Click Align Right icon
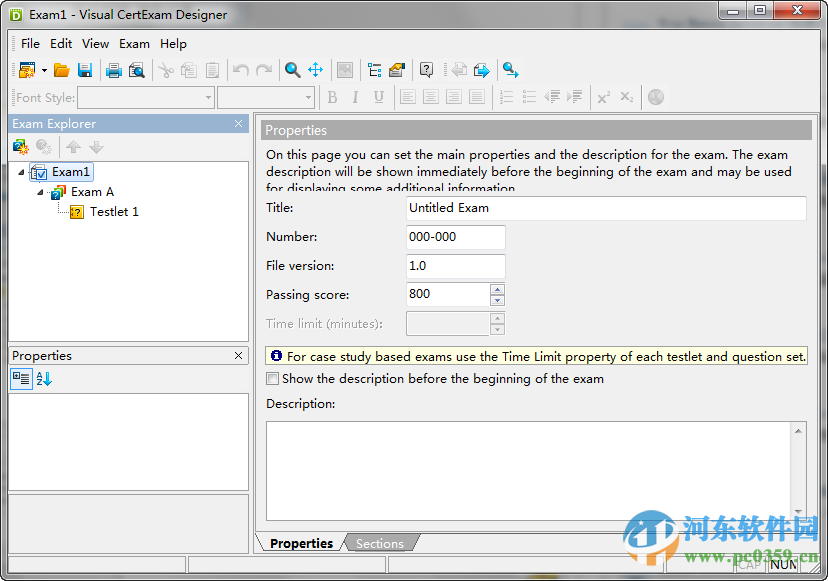Viewport: 828px width, 581px height. (x=454, y=97)
